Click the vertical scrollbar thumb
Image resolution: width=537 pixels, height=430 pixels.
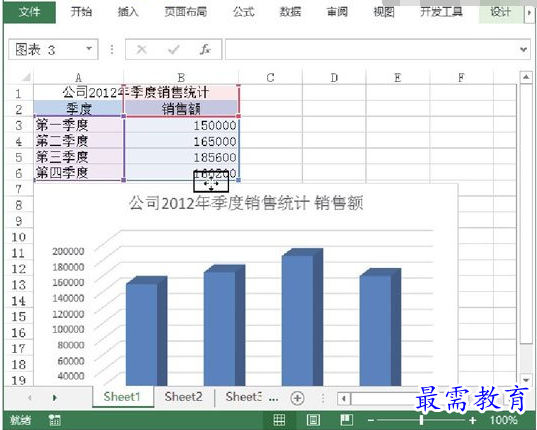[526, 213]
